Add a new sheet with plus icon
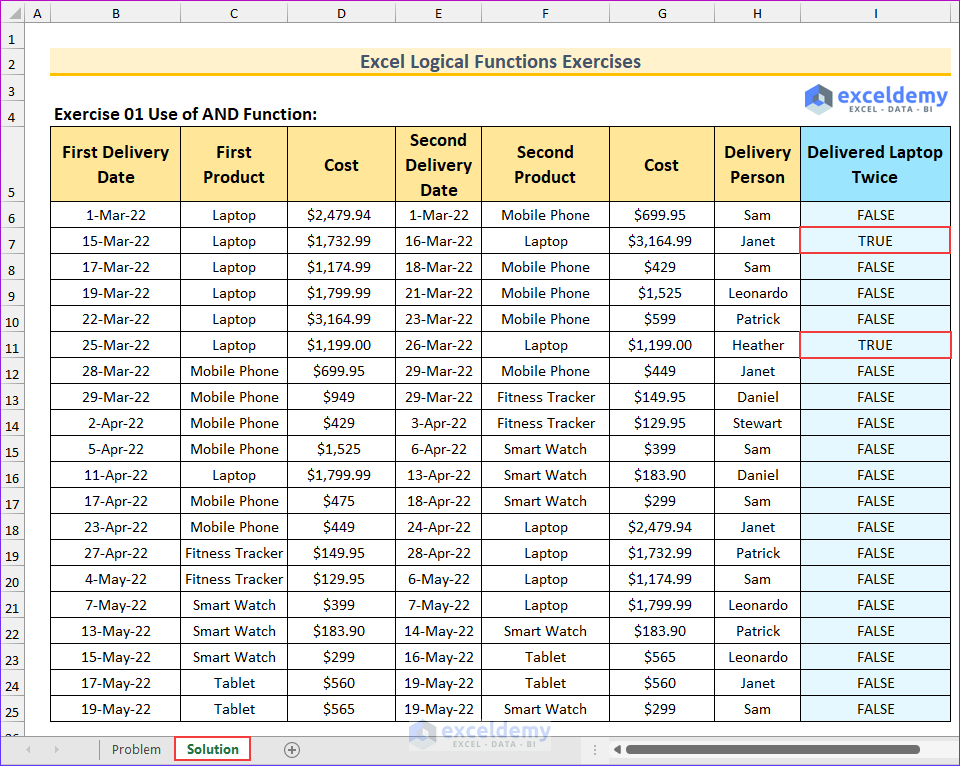The image size is (960, 766). 292,749
